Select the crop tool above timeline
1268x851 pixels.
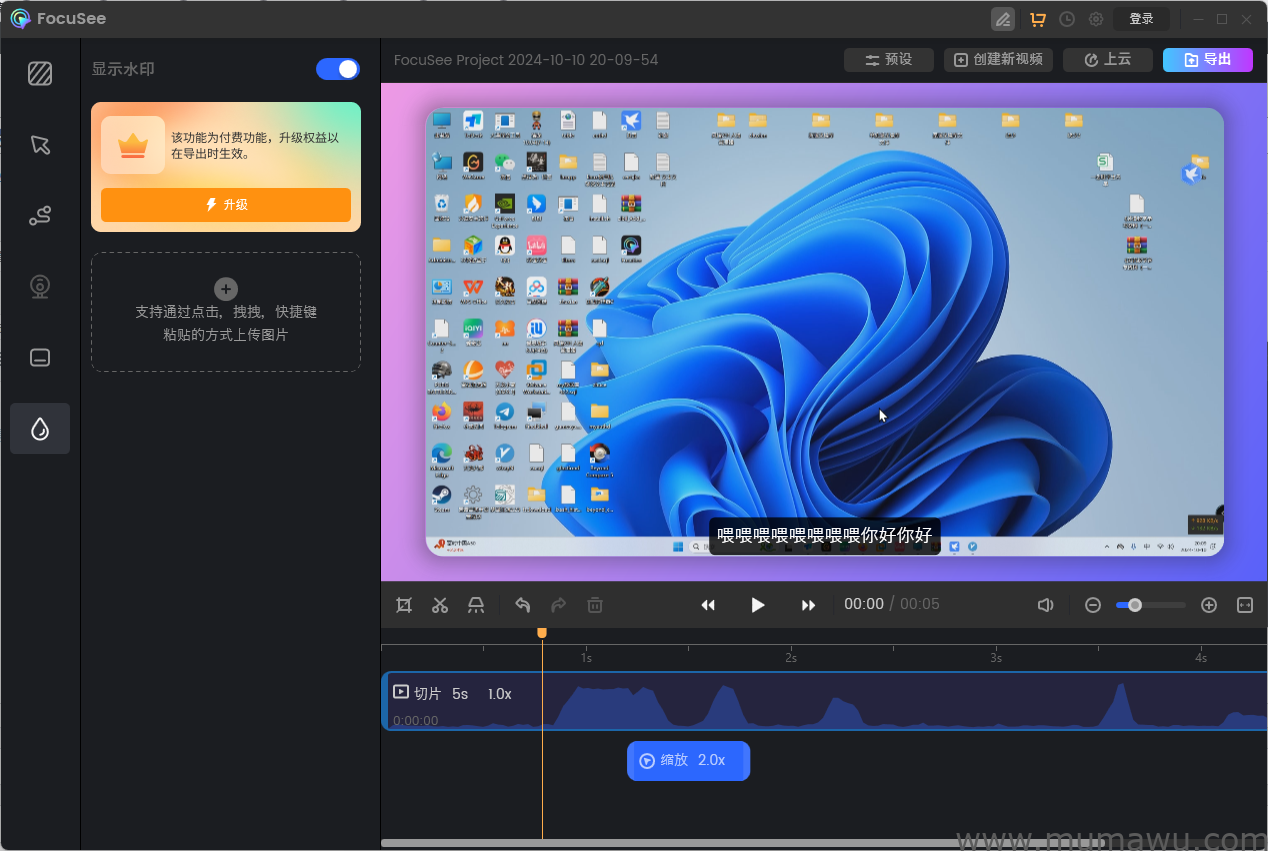point(404,605)
